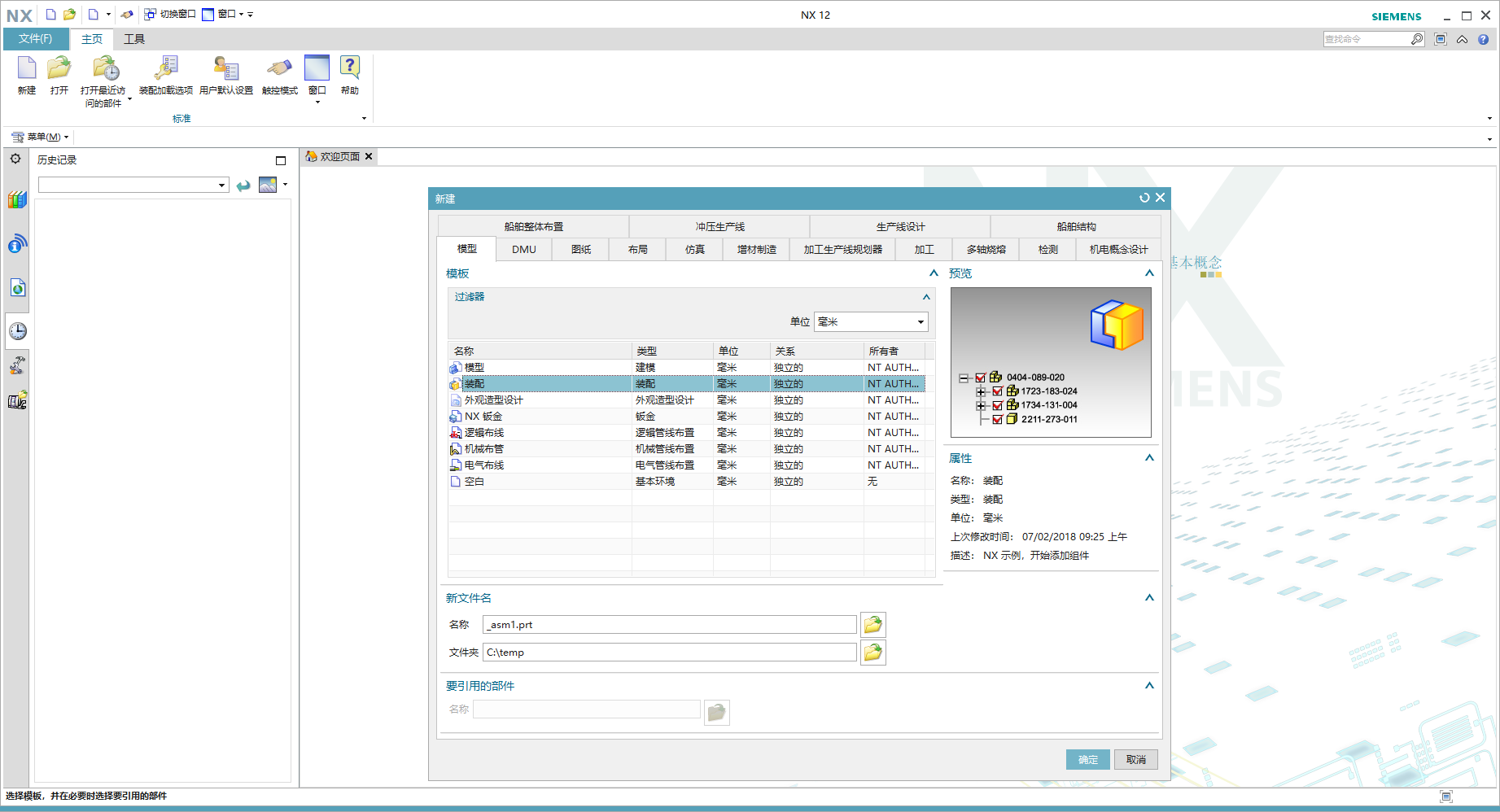Open dropdown beside quick access new icon
Image resolution: width=1500 pixels, height=812 pixels.
108,14
